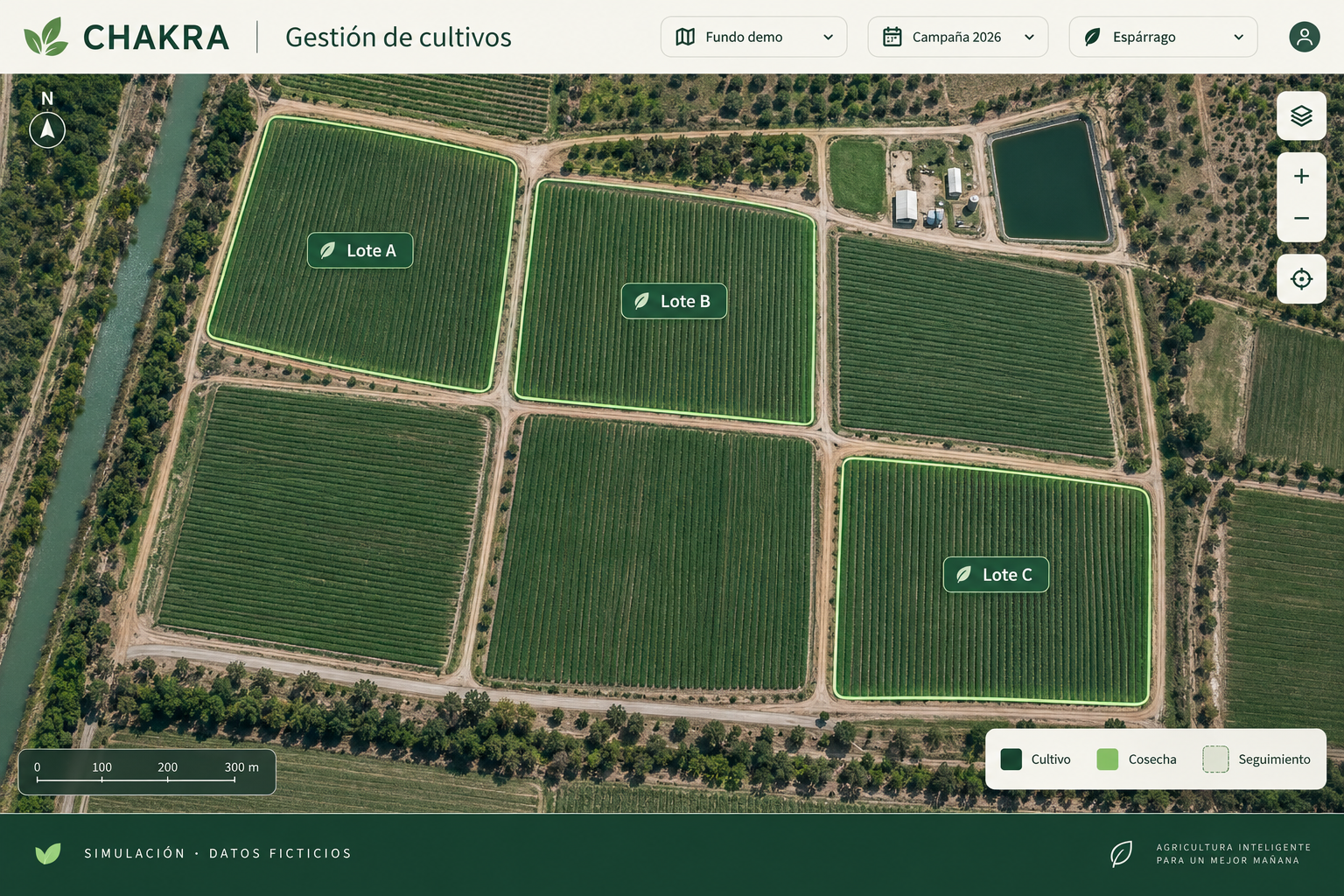Zoom in with the plus button

pos(1301,176)
